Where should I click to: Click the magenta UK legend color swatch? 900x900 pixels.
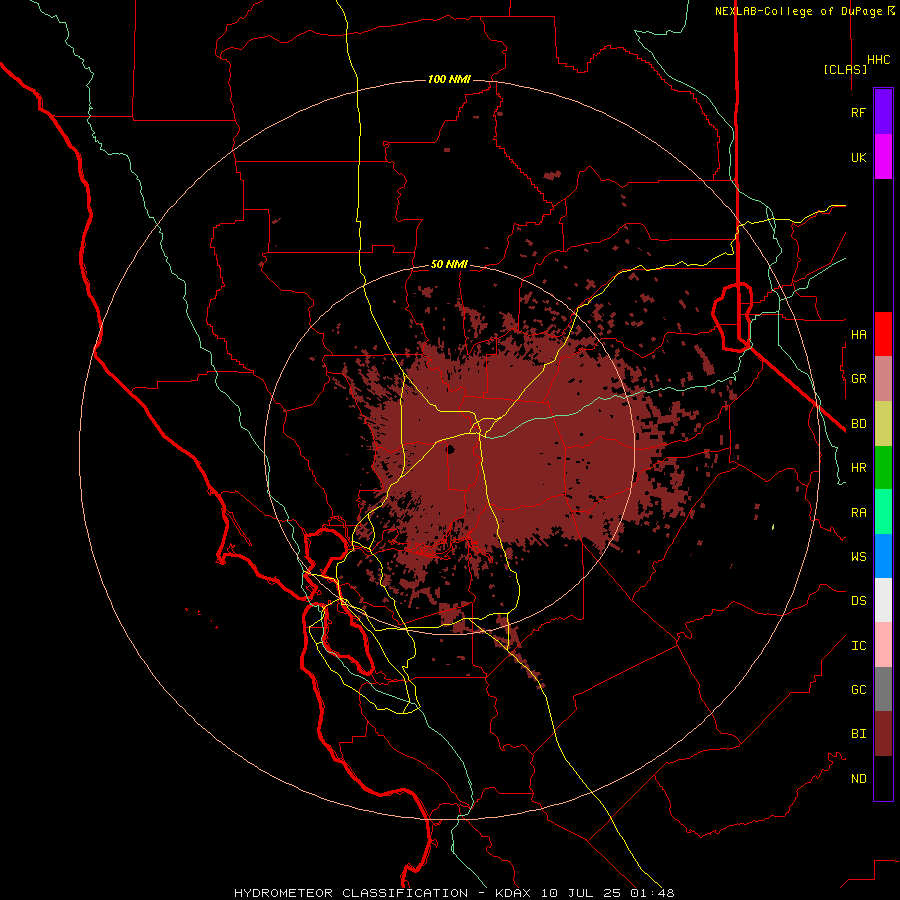click(883, 157)
